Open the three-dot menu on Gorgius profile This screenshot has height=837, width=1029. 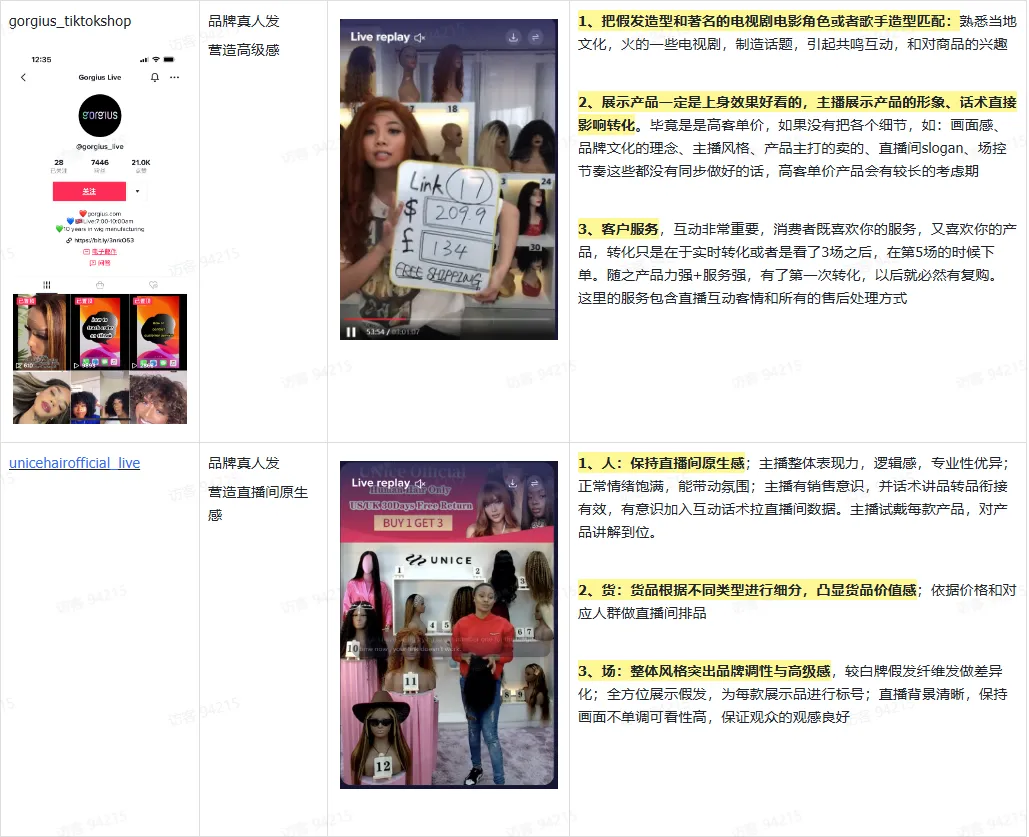tap(175, 77)
